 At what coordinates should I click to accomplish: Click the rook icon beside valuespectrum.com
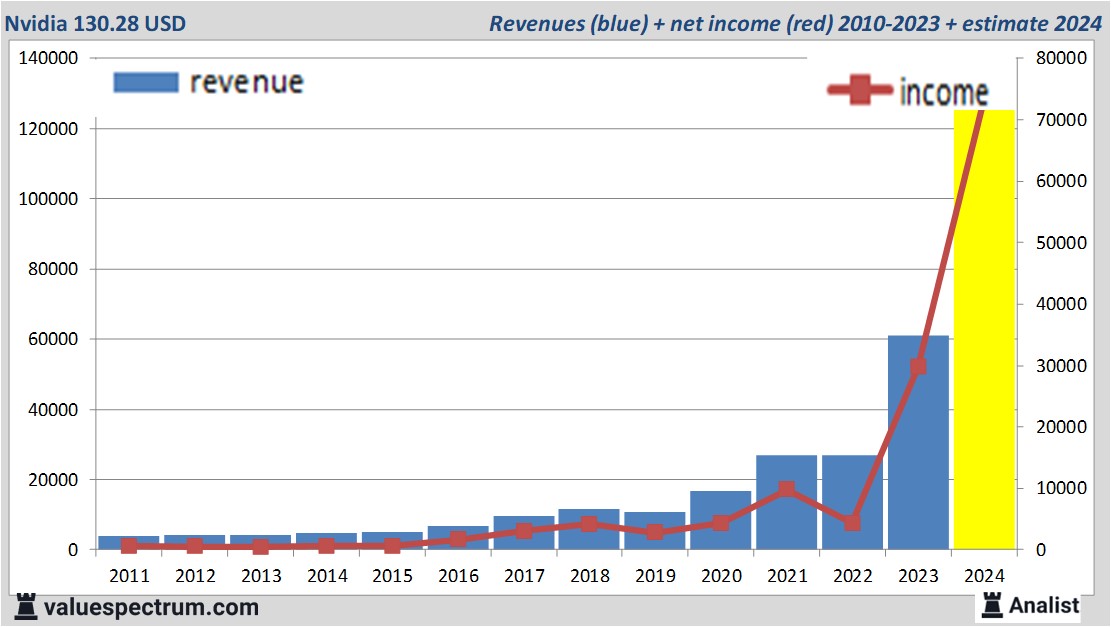pos(27,606)
